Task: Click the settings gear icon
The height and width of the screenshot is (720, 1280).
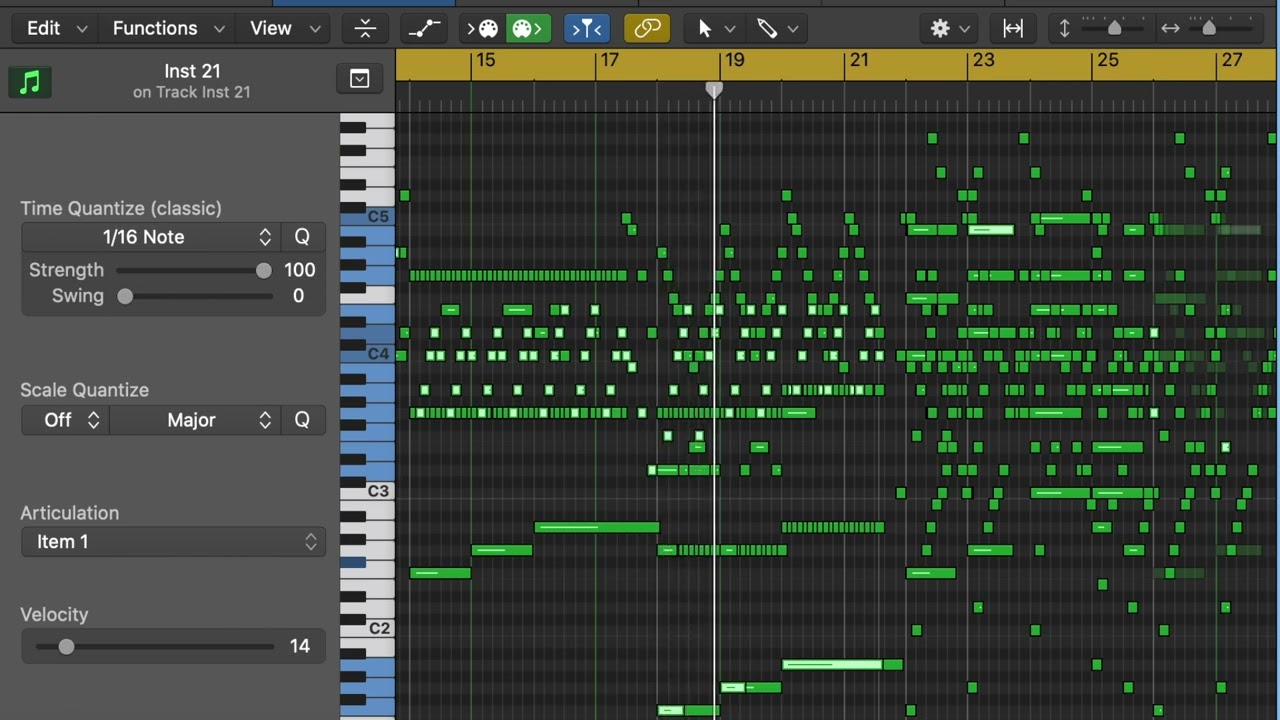Action: pos(940,28)
